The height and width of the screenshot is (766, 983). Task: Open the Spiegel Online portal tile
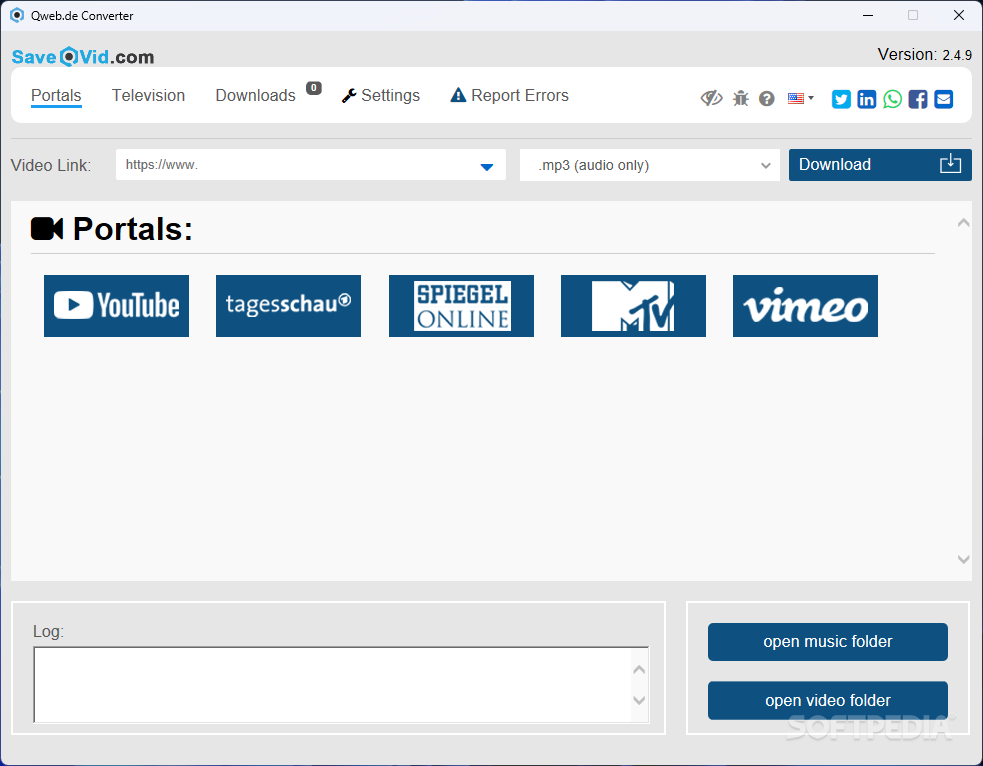click(461, 306)
